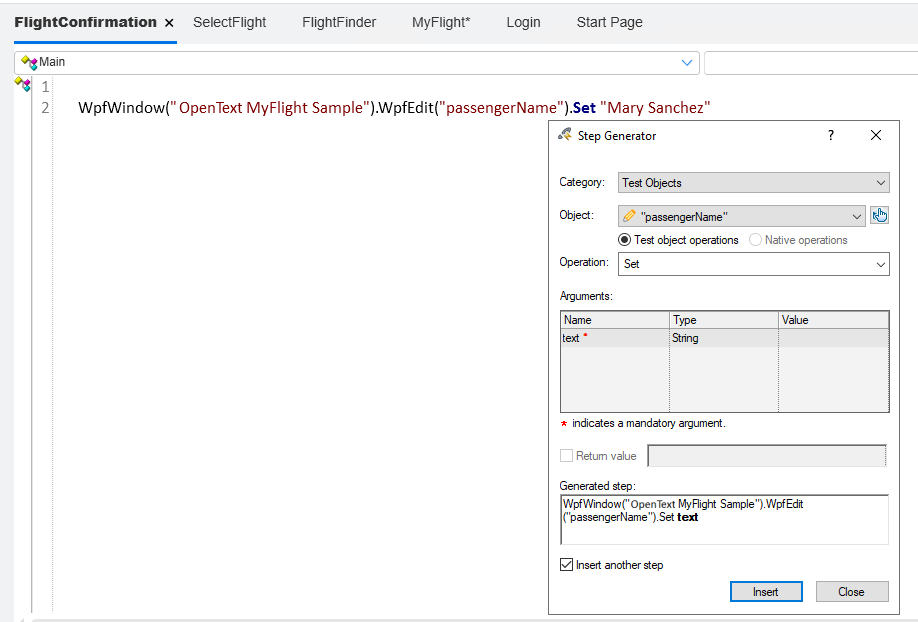Switch to the SelectFlight tab
The height and width of the screenshot is (622, 918).
229,22
